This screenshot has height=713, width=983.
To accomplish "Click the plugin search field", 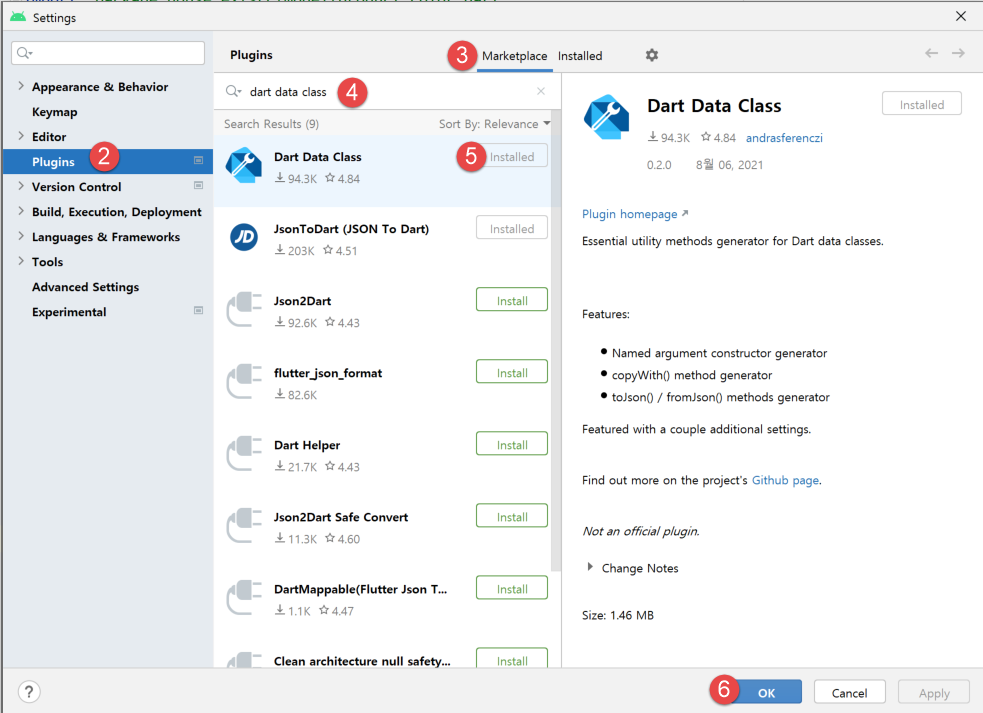I will [386, 92].
